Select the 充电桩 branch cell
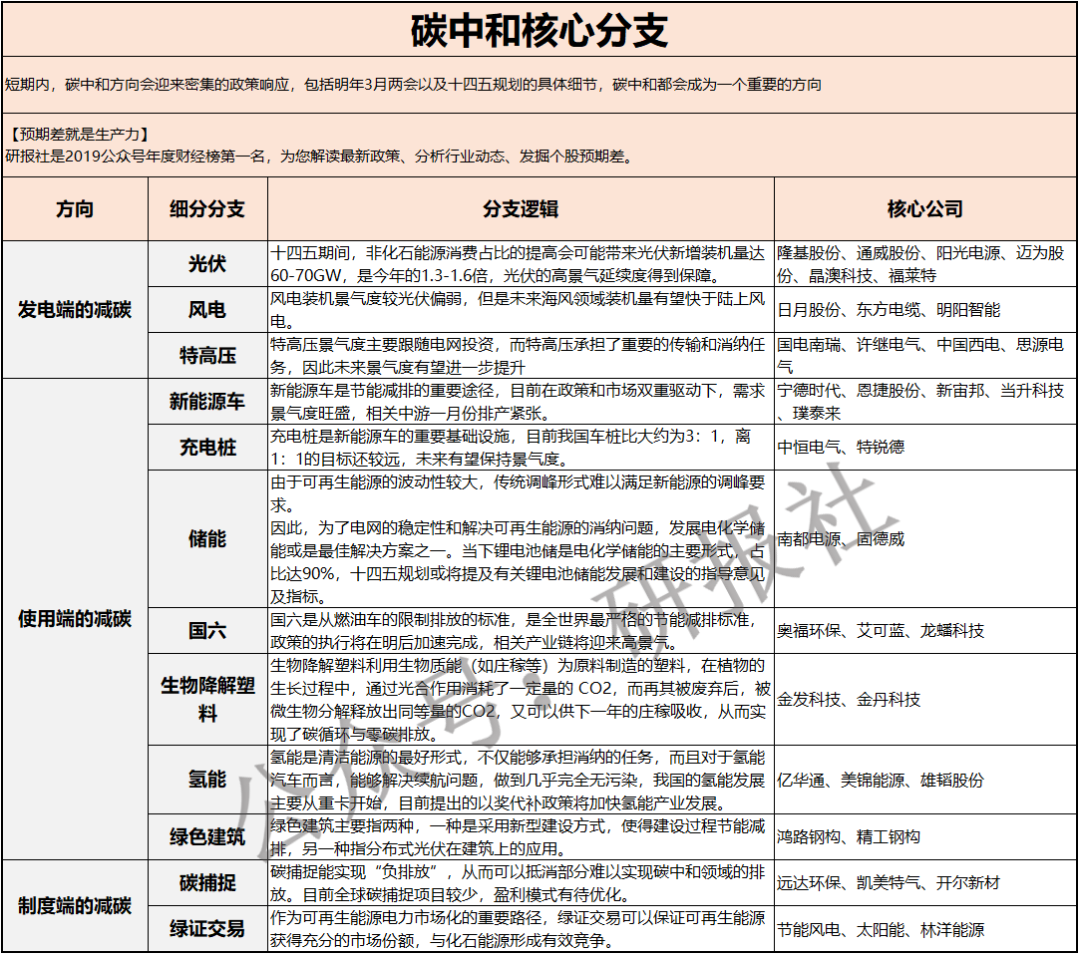This screenshot has width=1080, height=955. [x=207, y=447]
